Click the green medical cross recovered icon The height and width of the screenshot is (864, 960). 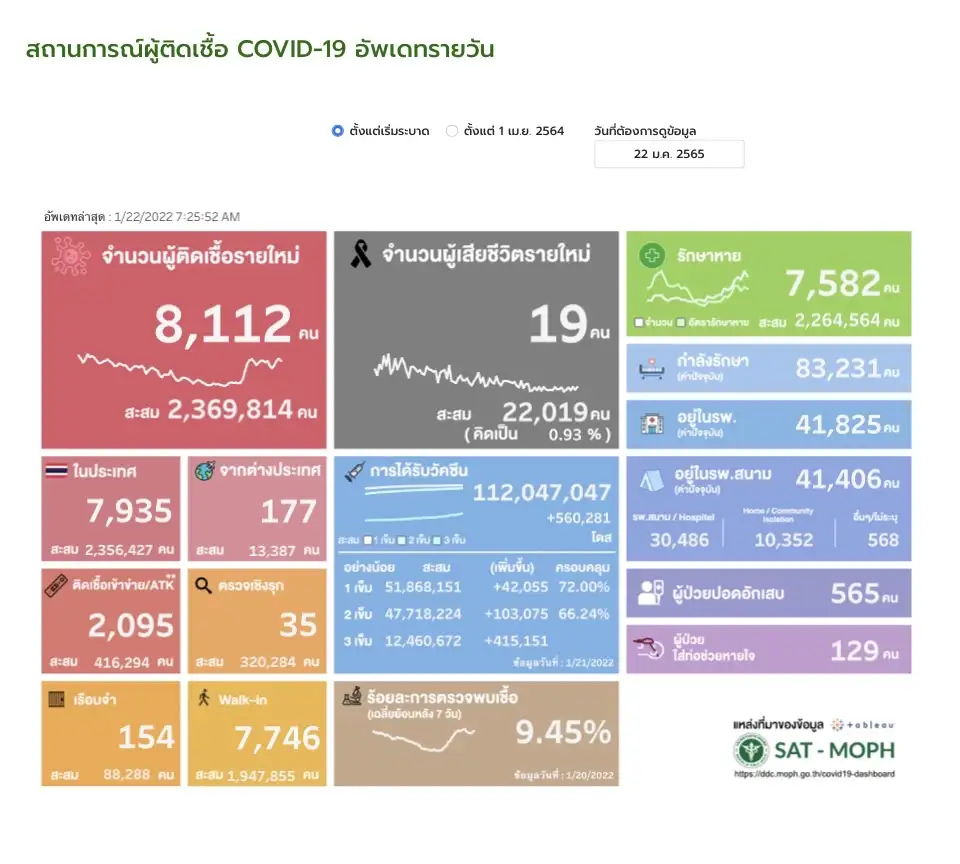coord(652,257)
